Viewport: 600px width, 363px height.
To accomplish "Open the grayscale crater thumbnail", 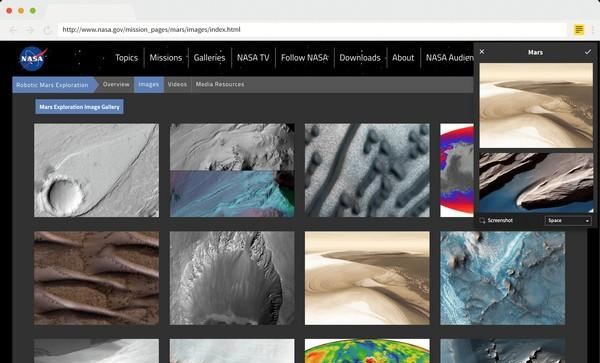I will click(x=96, y=170).
